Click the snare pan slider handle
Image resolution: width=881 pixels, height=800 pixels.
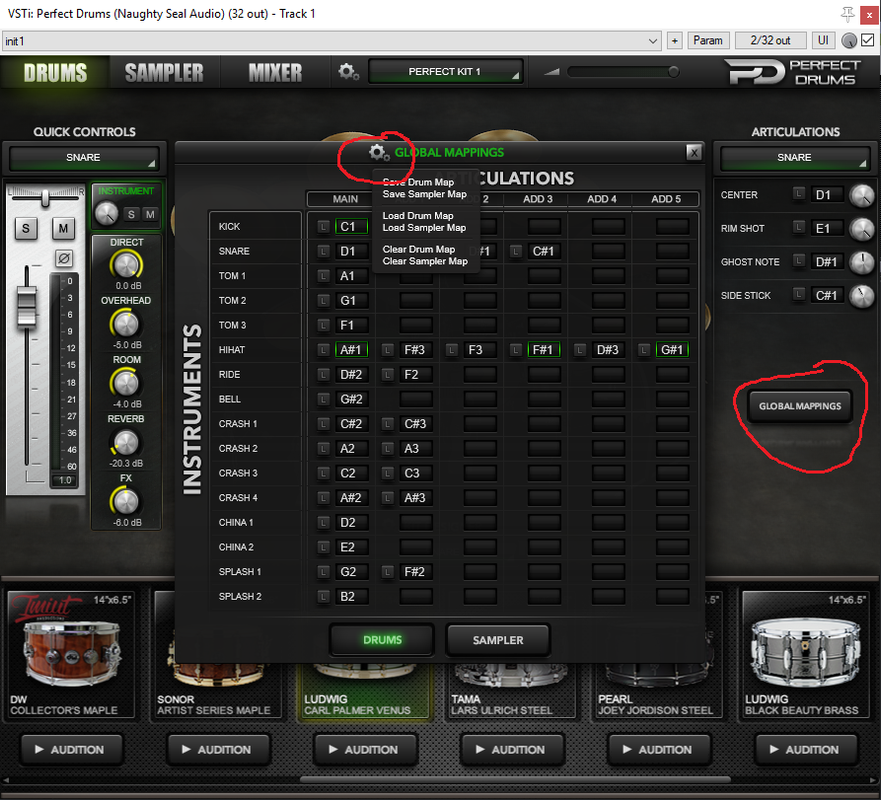[45, 198]
